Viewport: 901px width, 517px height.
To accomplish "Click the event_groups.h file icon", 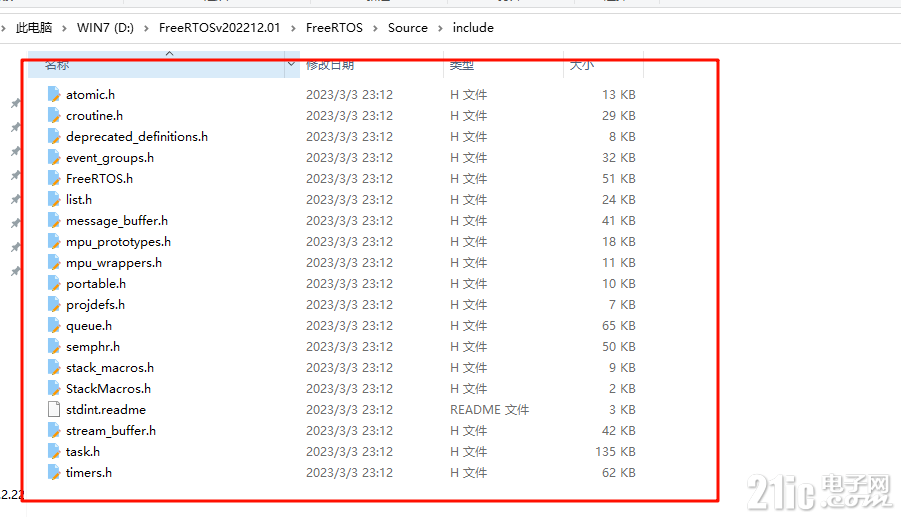I will coord(54,157).
